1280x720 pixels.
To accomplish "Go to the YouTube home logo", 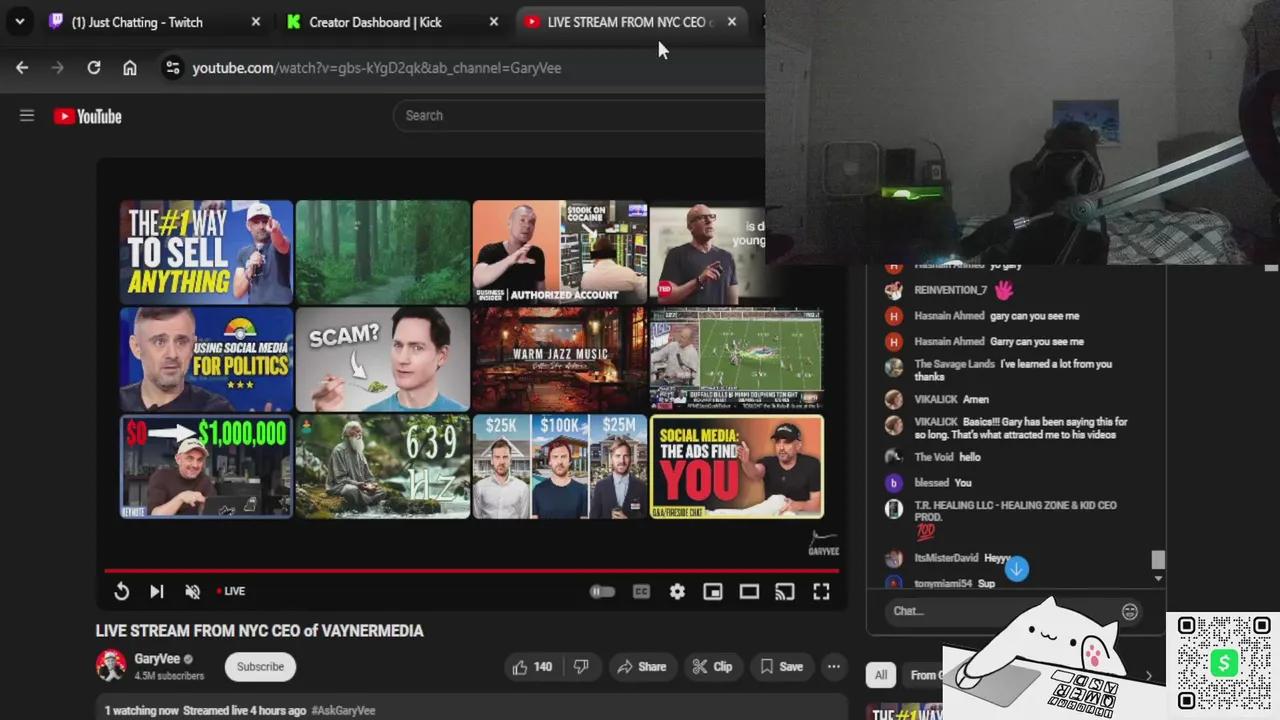I will coord(88,116).
